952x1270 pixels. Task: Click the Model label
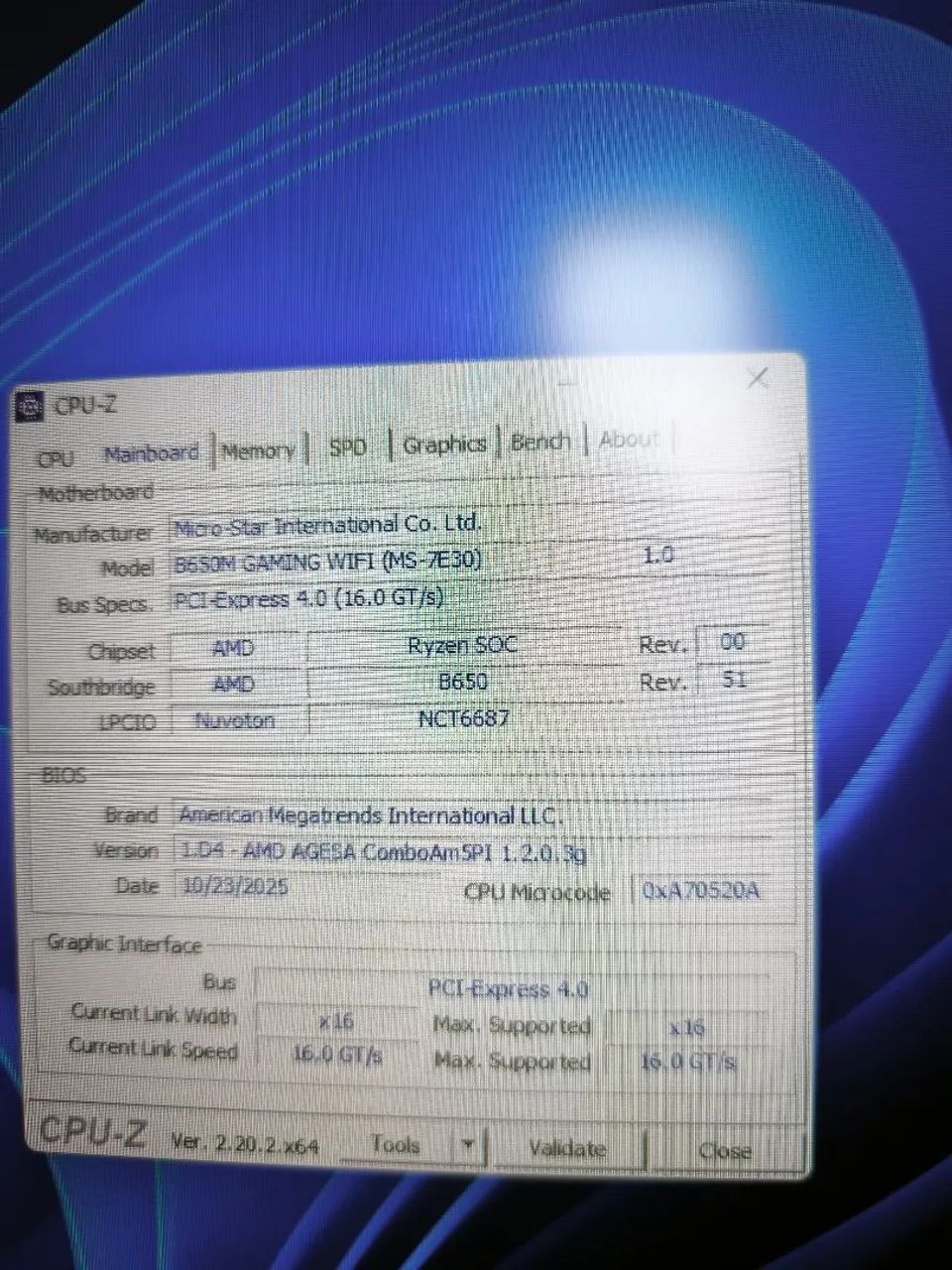pos(127,569)
